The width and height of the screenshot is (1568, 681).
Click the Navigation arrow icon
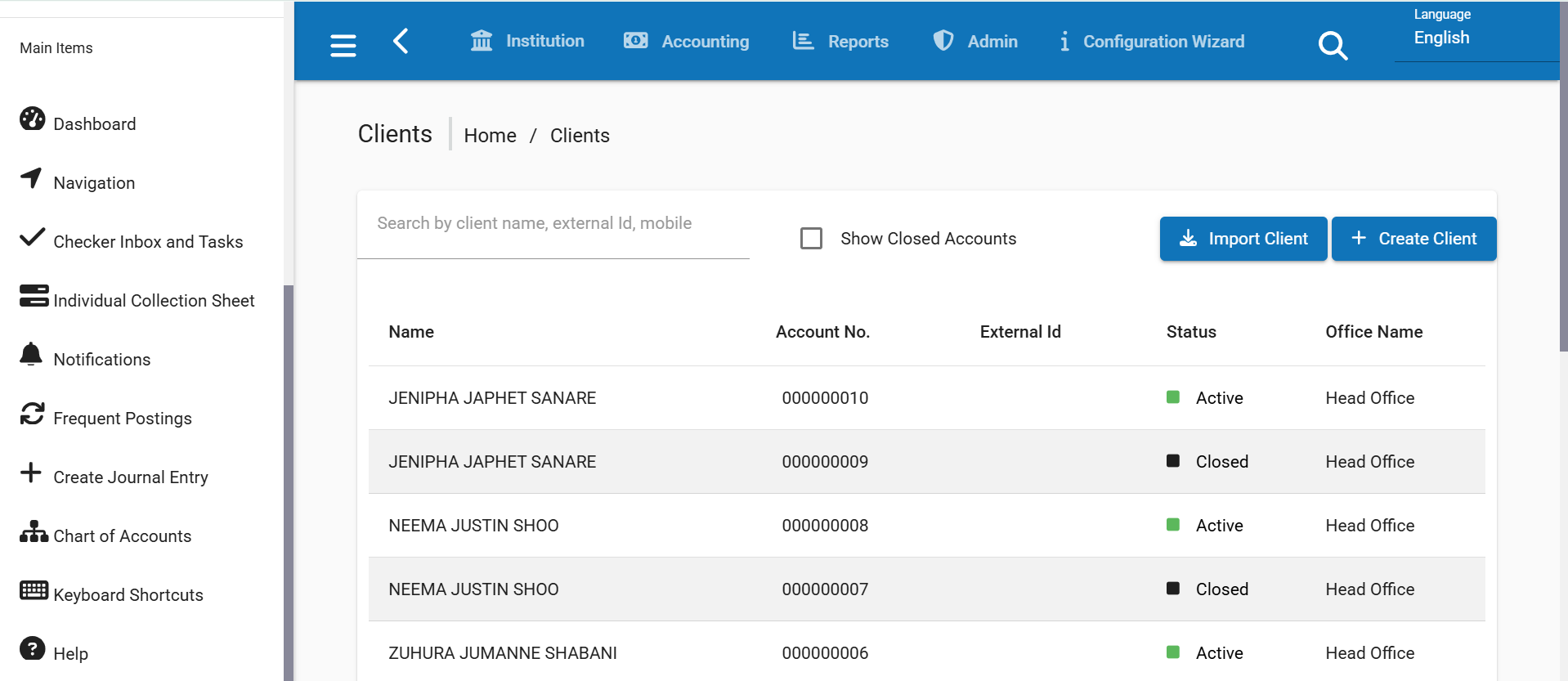tap(31, 178)
